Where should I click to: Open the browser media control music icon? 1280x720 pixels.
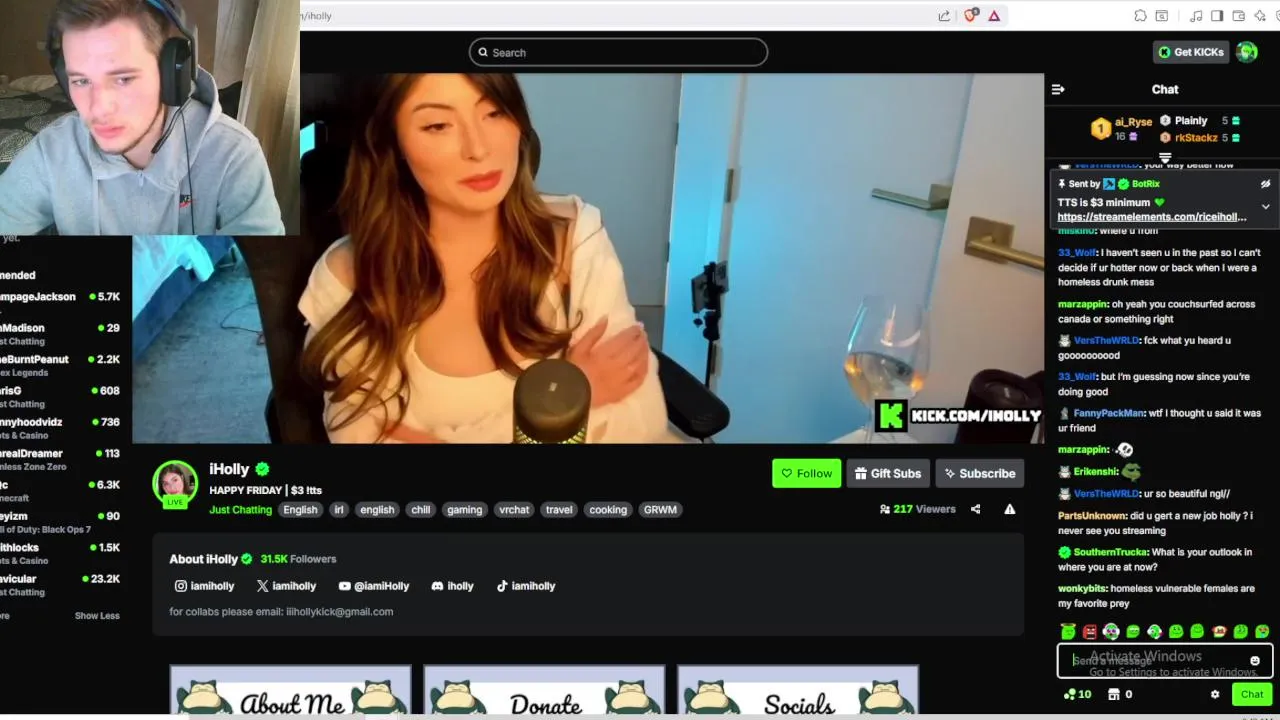(1196, 16)
